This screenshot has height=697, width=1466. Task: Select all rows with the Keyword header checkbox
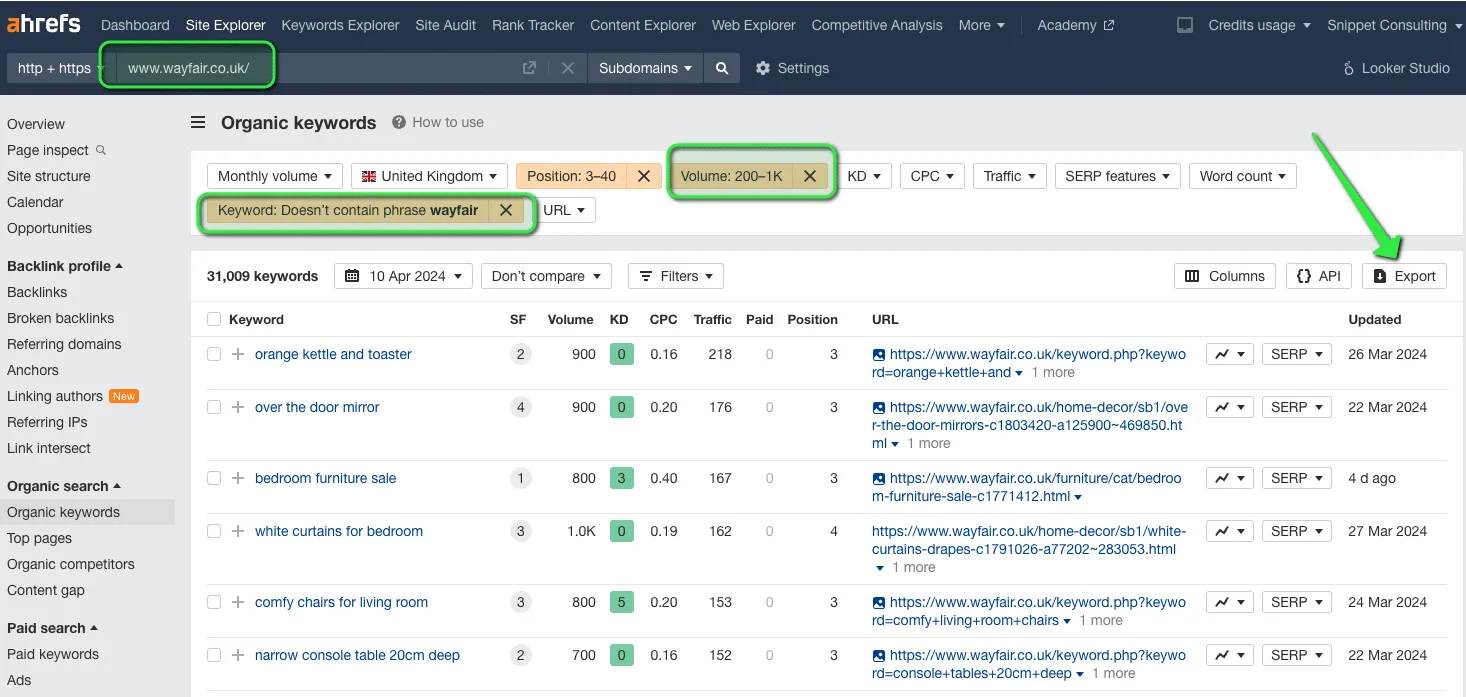pyautogui.click(x=214, y=319)
